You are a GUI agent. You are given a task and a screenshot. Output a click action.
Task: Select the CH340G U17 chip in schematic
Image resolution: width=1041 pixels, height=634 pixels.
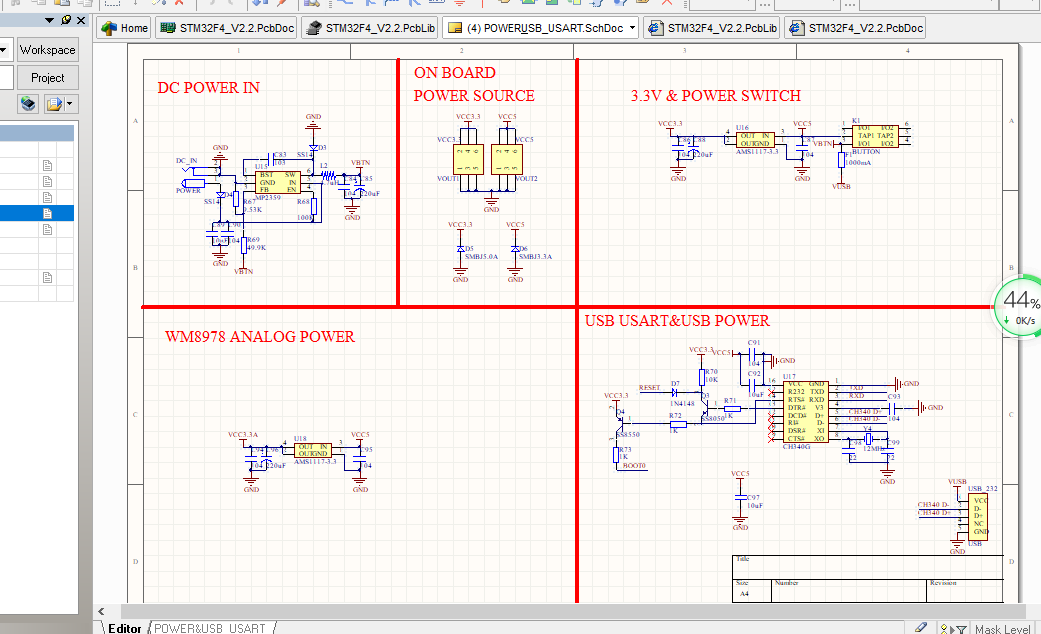pyautogui.click(x=805, y=412)
